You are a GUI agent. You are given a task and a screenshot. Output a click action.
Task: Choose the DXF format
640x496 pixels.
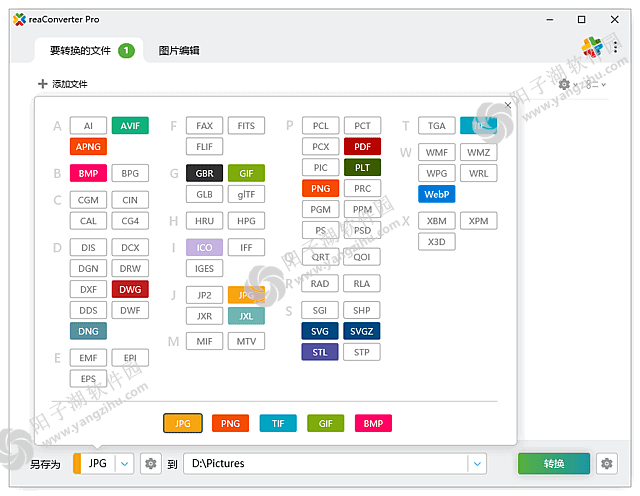[88, 289]
